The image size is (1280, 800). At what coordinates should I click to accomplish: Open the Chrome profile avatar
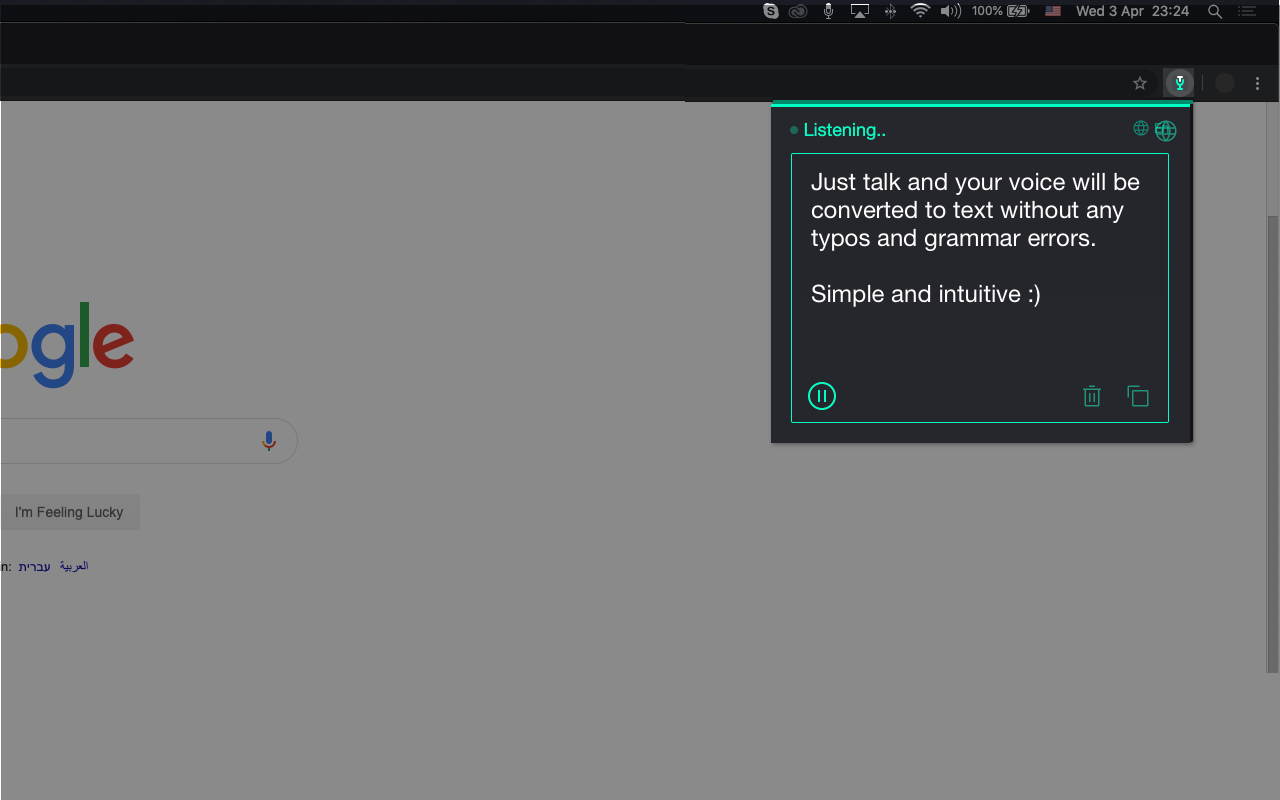tap(1225, 84)
